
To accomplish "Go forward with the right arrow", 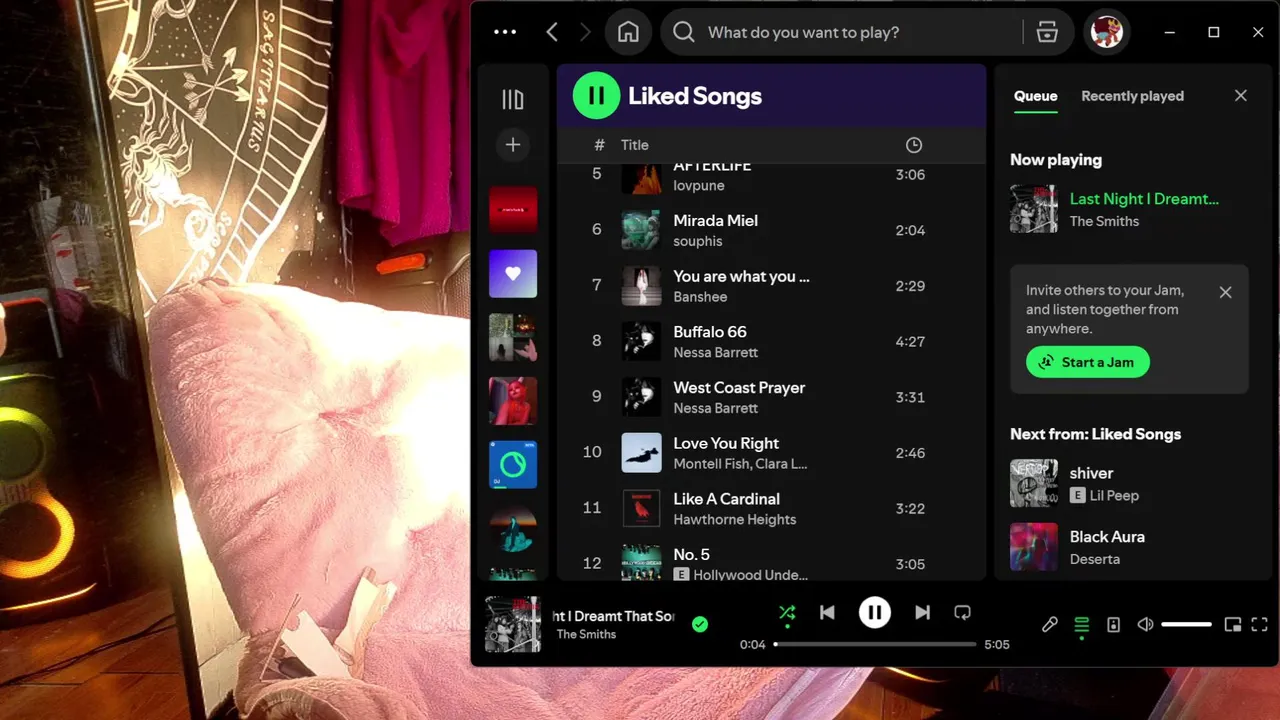I will click(585, 32).
